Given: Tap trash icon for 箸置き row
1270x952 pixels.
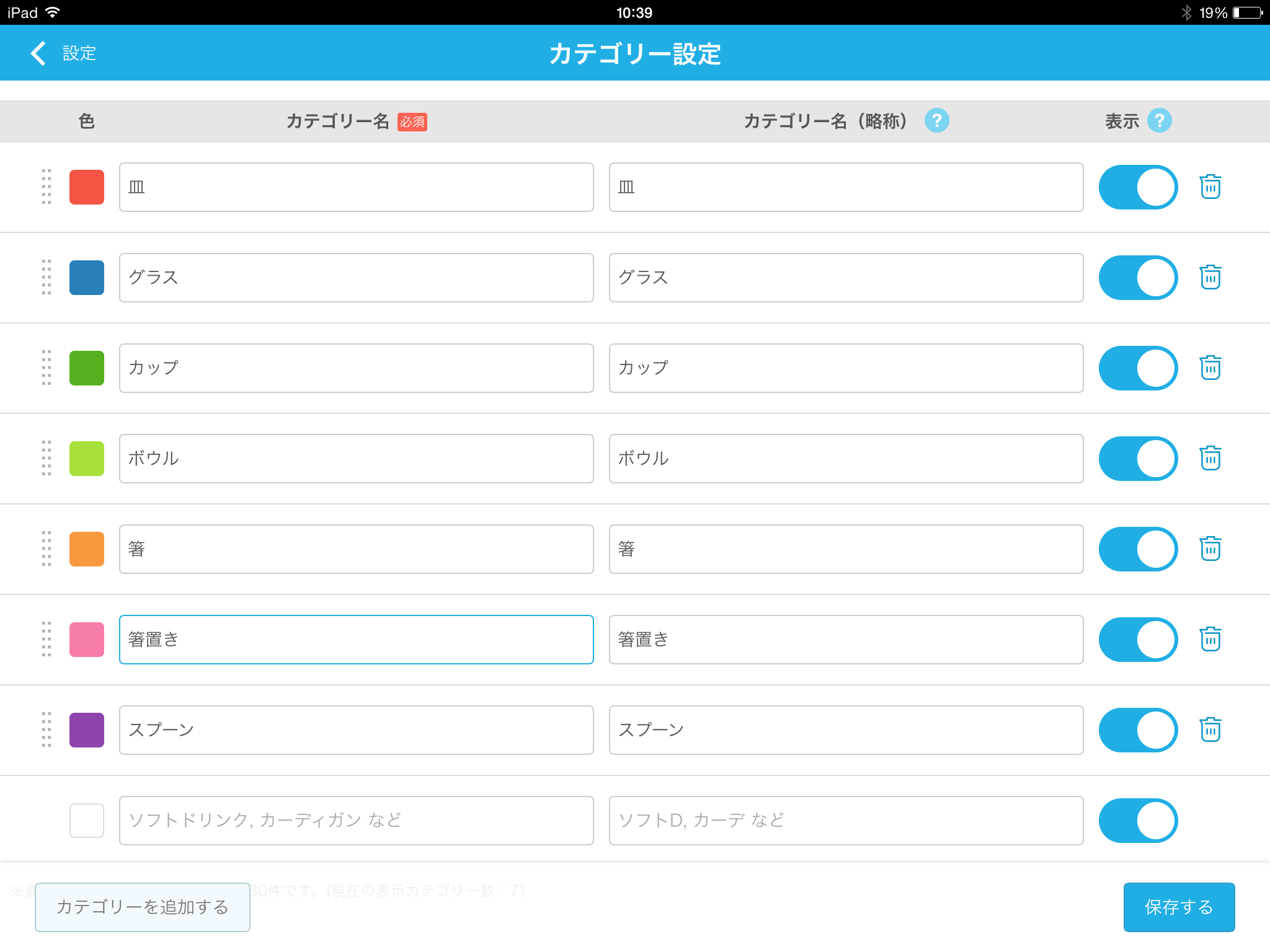Looking at the screenshot, I should click(x=1210, y=639).
